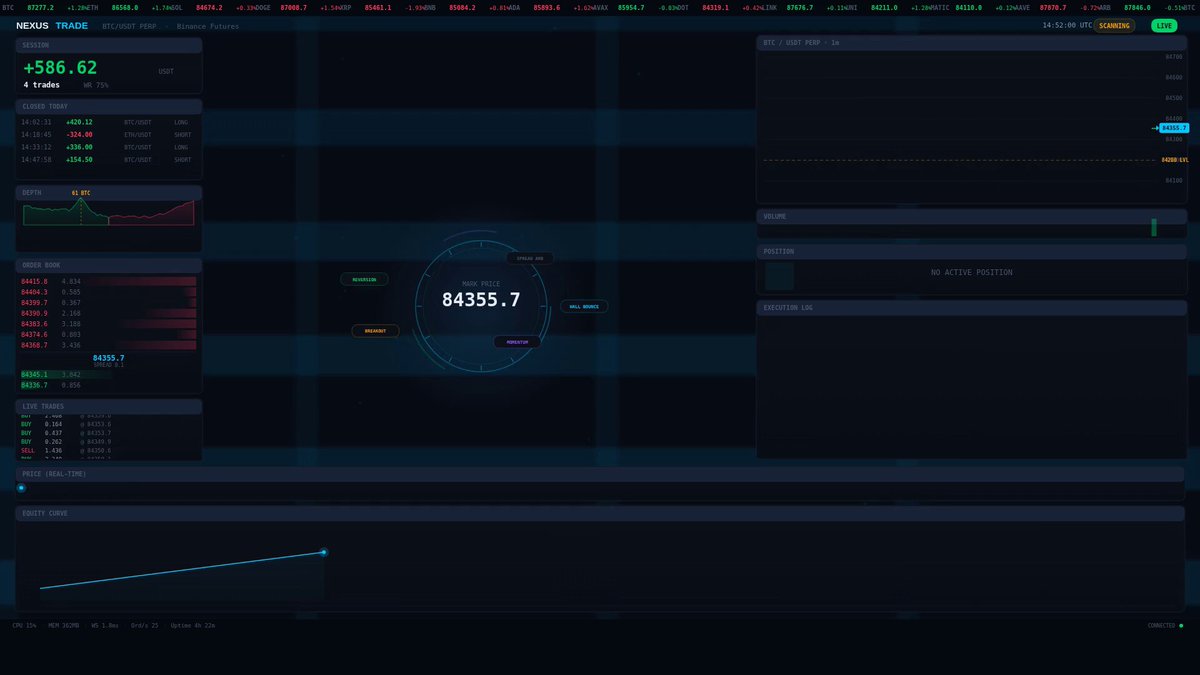Select the MOMENTUM strategy pill
Screen dimensions: 1200x675
tap(517, 342)
